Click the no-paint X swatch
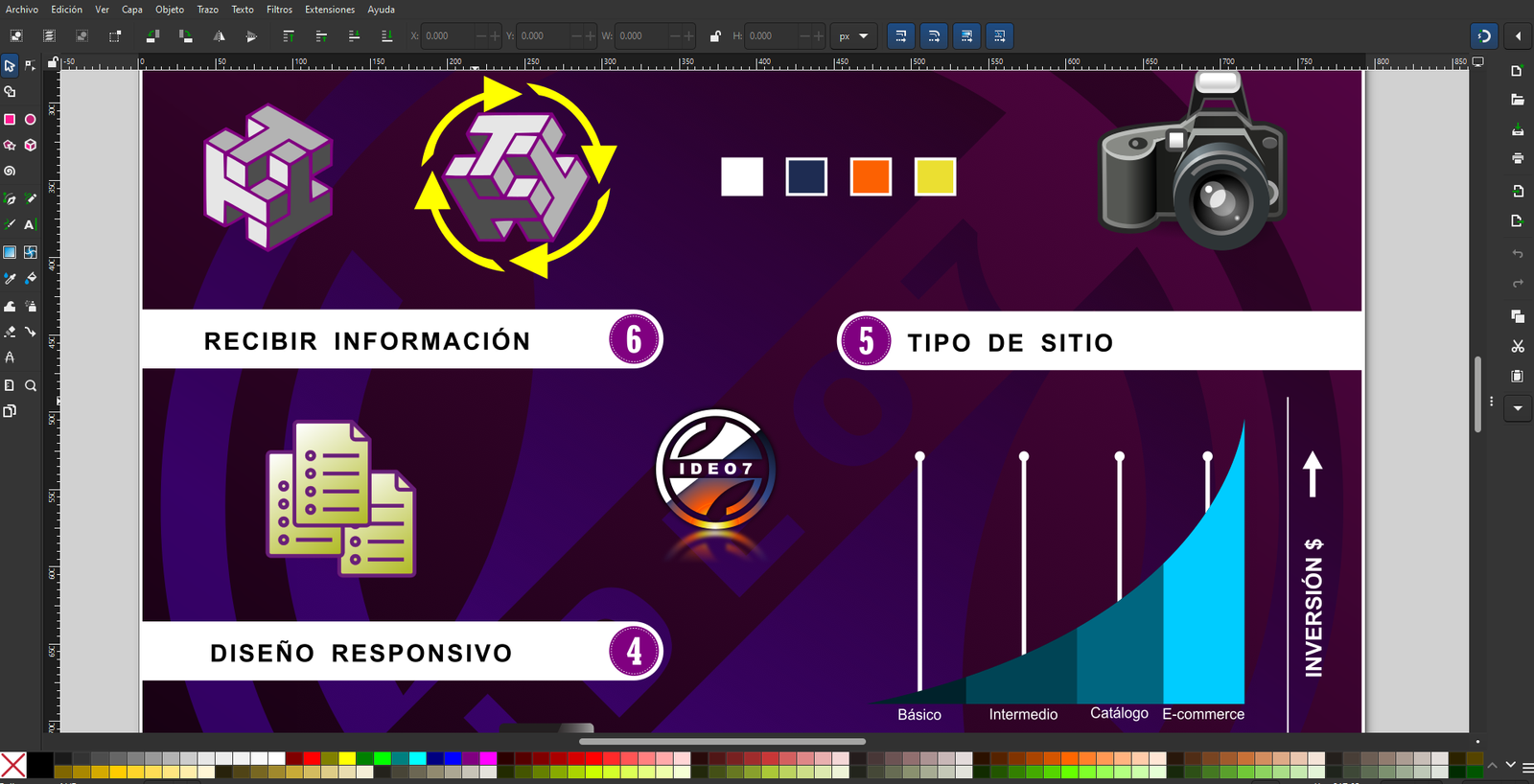This screenshot has width=1534, height=784. click(13, 765)
